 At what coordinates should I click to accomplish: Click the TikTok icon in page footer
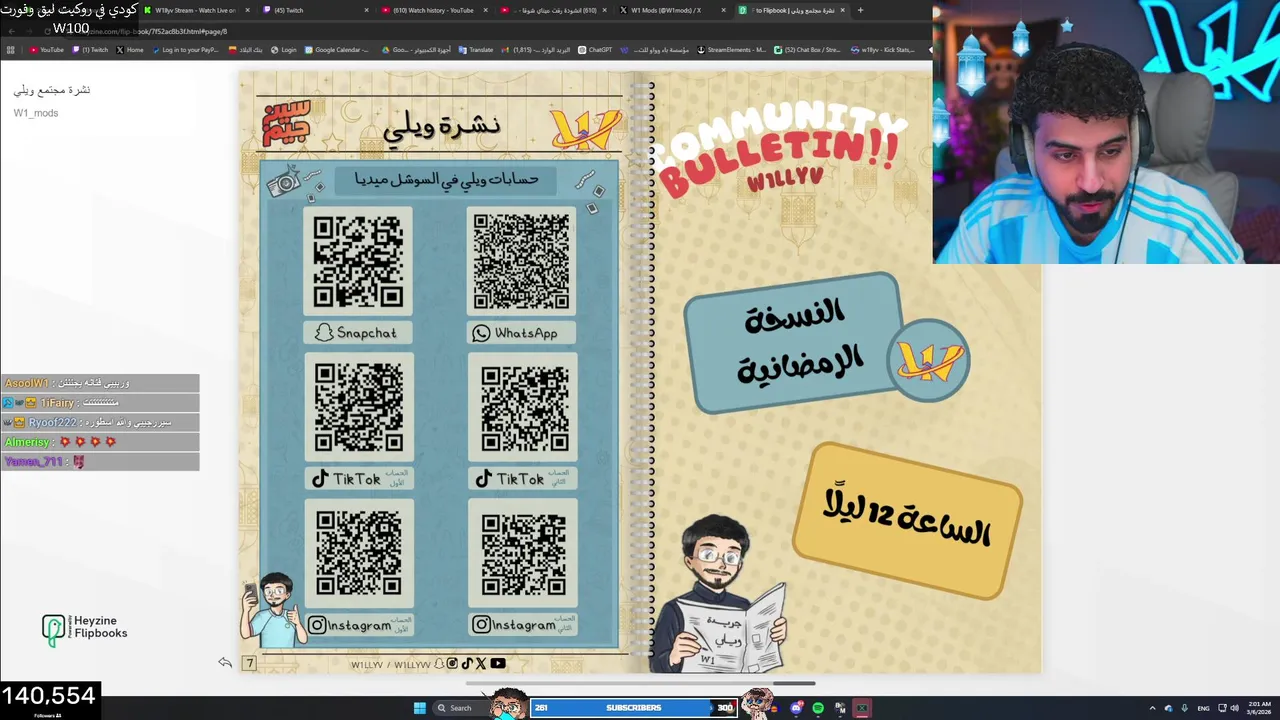(x=467, y=663)
